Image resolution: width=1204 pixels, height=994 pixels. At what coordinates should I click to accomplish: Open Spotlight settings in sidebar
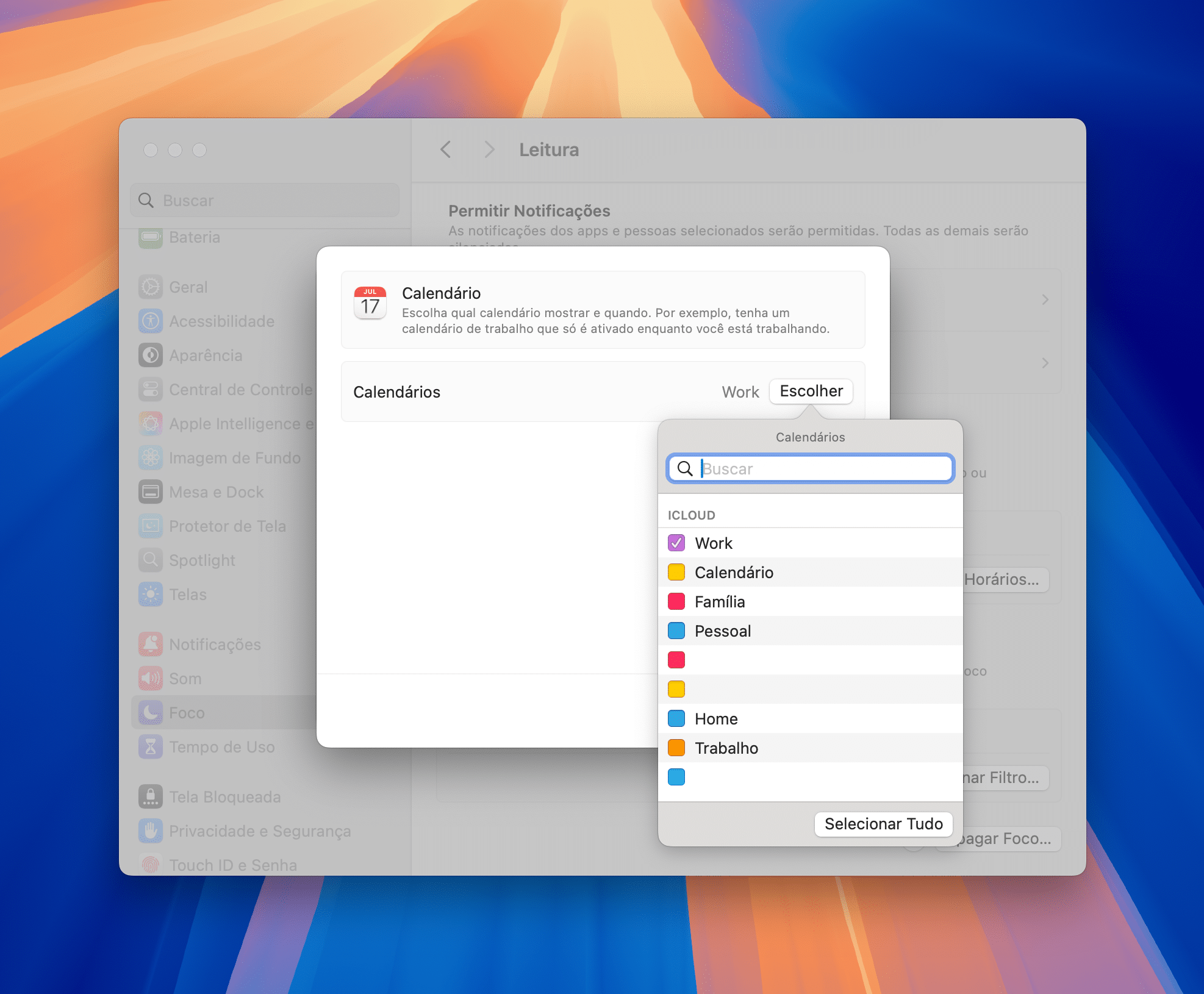coord(202,560)
